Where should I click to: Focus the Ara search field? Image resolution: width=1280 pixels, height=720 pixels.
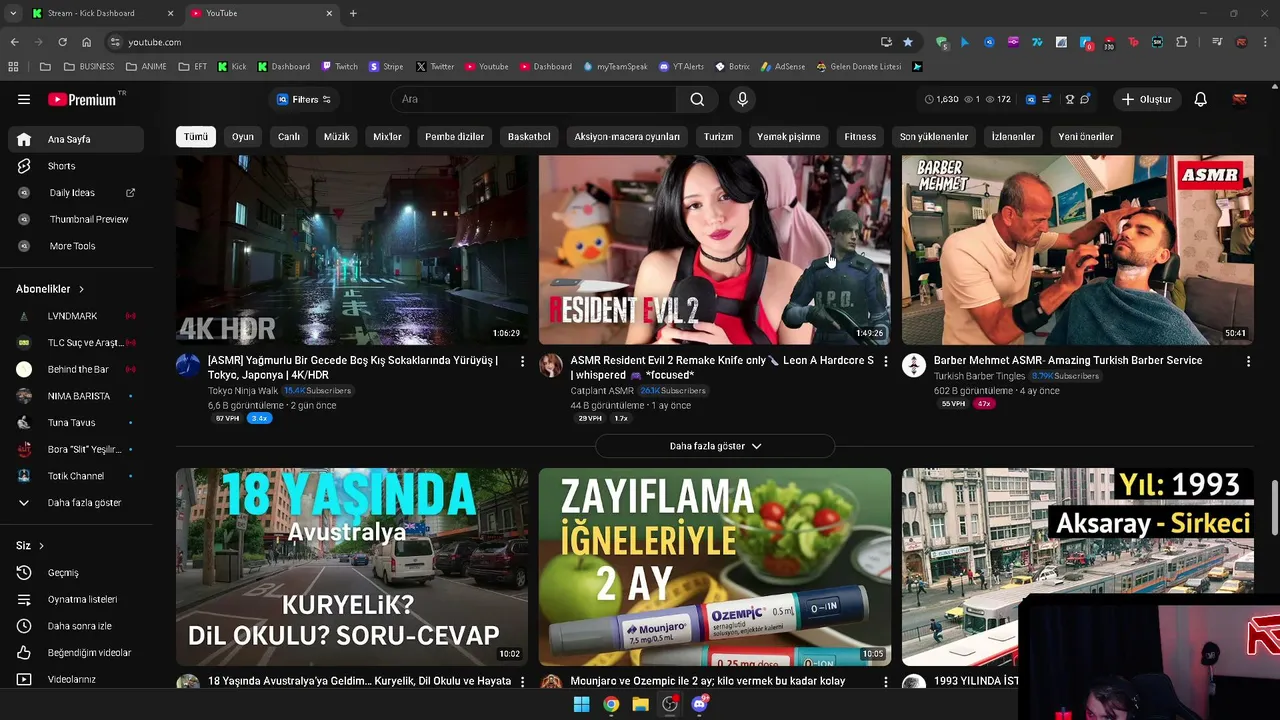(535, 99)
